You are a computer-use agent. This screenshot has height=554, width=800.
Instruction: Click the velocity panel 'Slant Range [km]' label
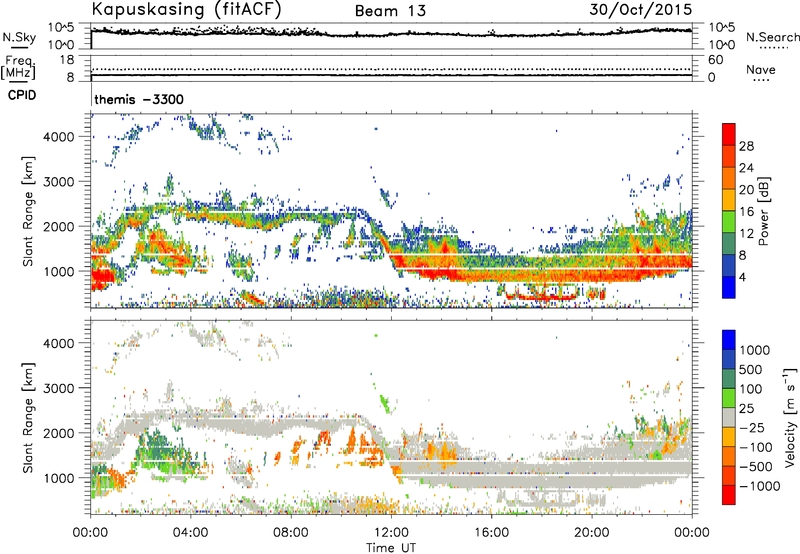click(28, 417)
